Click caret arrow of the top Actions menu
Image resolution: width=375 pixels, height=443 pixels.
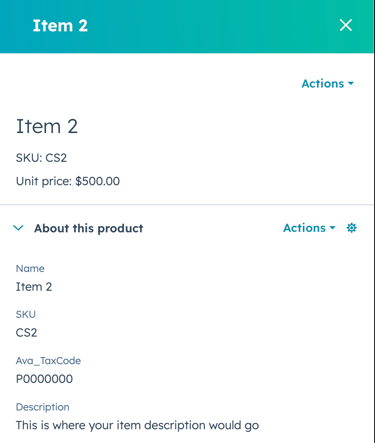pos(351,84)
